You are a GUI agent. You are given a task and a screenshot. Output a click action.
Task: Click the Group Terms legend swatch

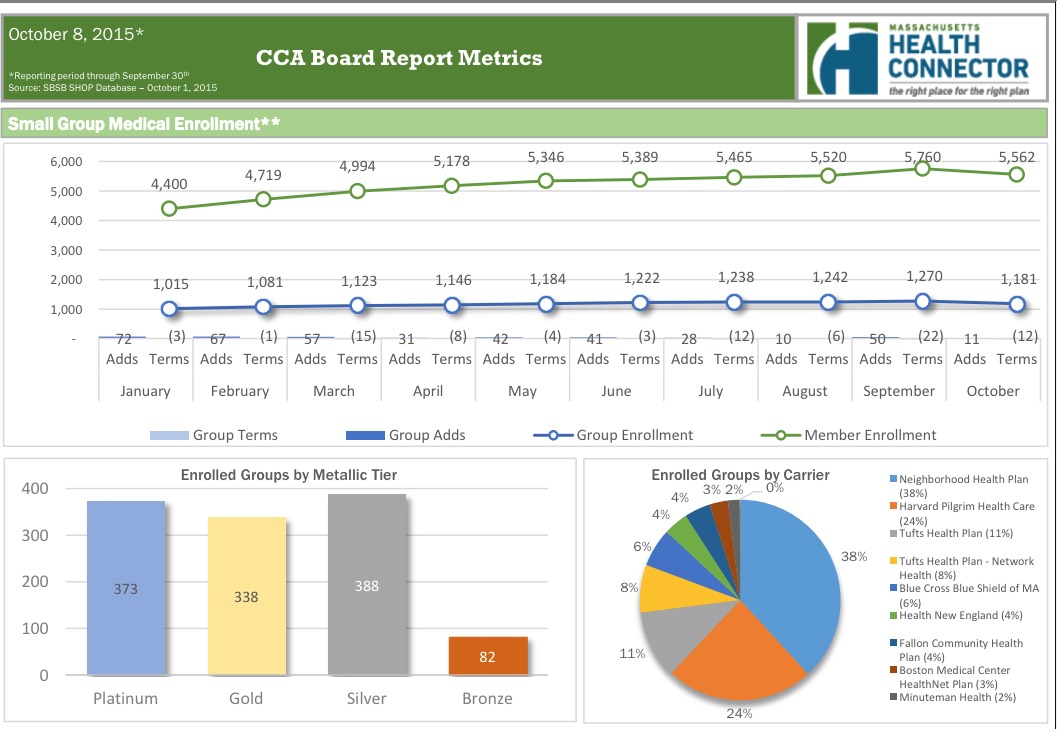pyautogui.click(x=168, y=435)
